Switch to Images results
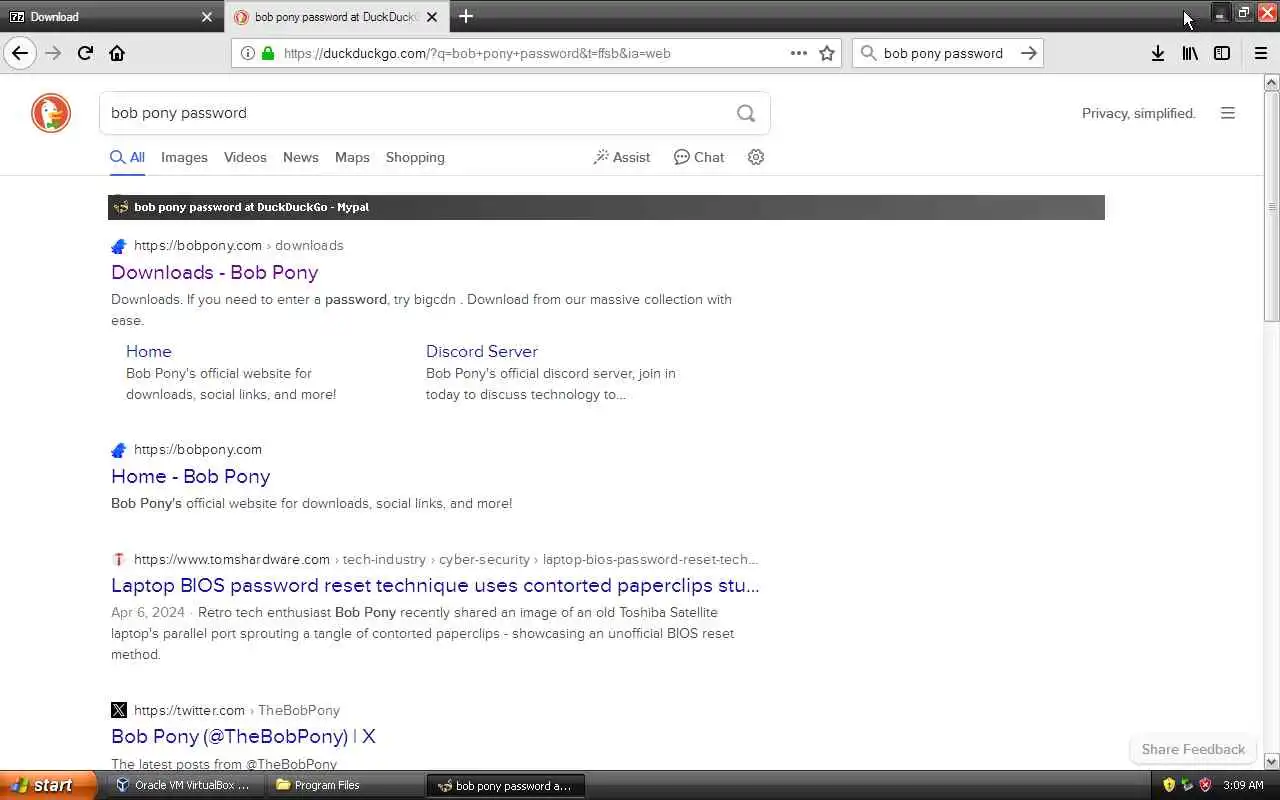This screenshot has width=1280, height=800. (184, 157)
